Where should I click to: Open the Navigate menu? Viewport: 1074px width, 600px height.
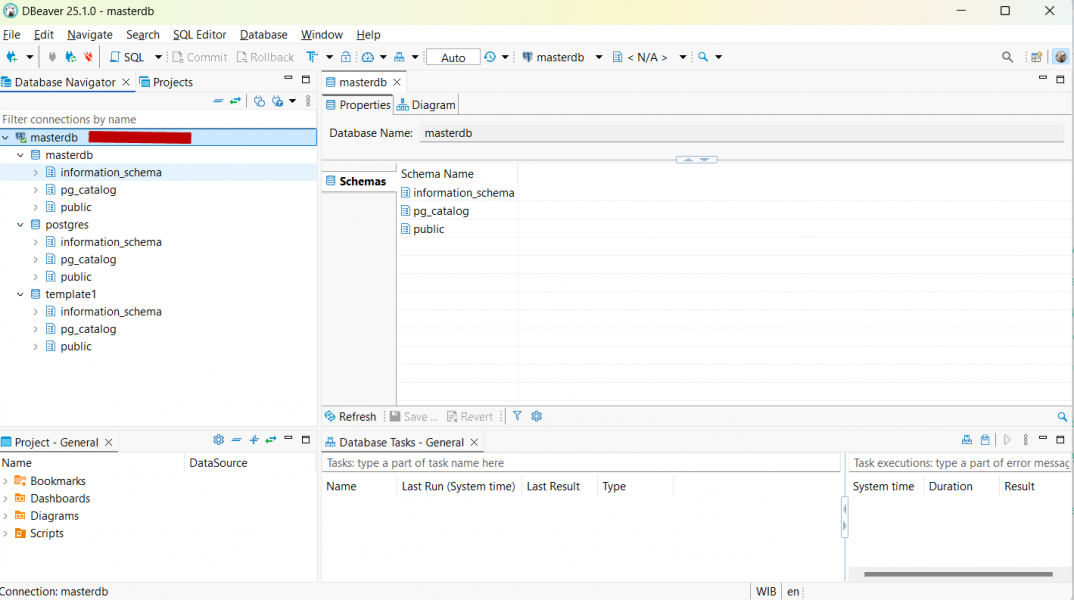coord(90,34)
